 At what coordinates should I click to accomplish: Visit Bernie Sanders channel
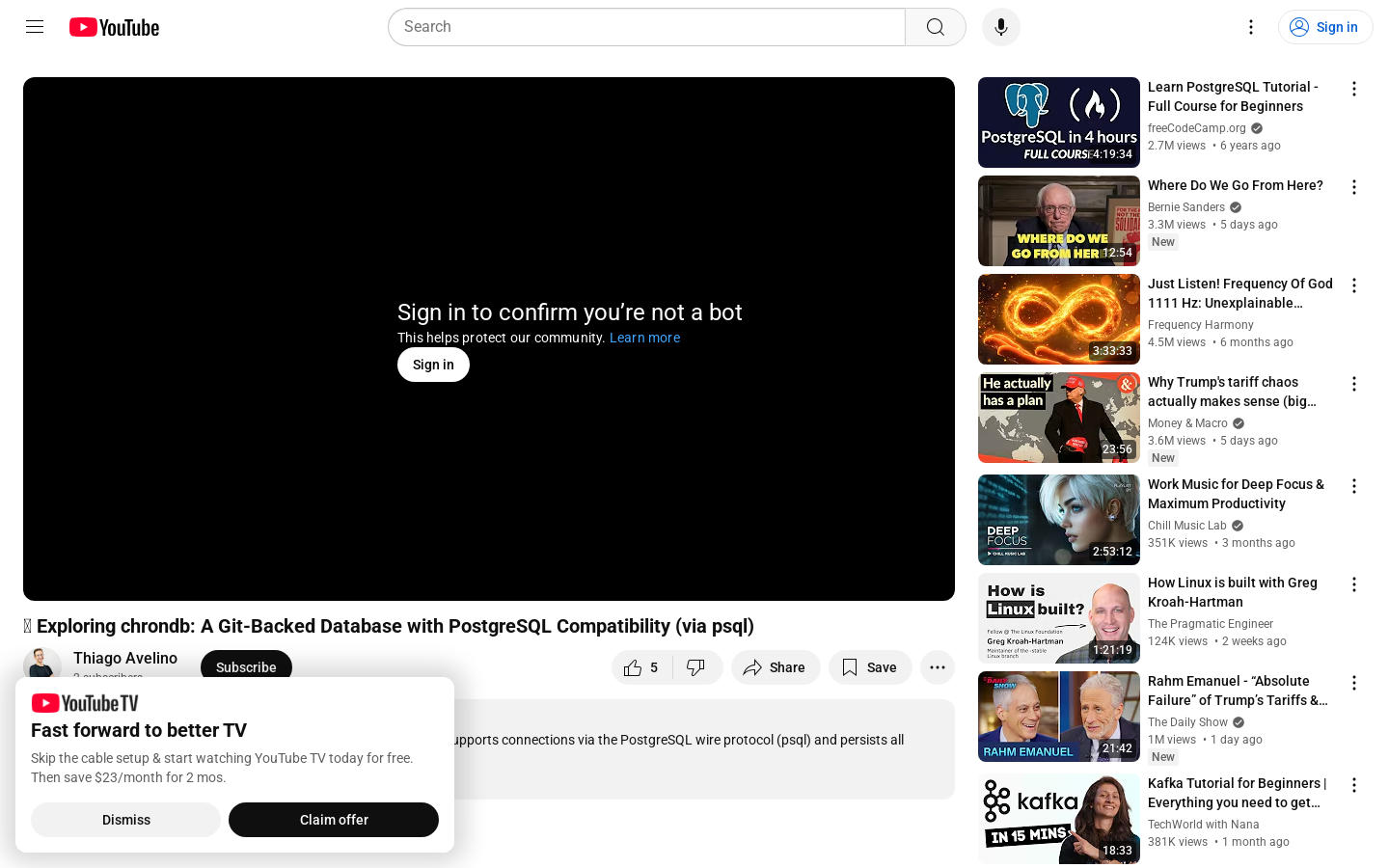(x=1186, y=207)
